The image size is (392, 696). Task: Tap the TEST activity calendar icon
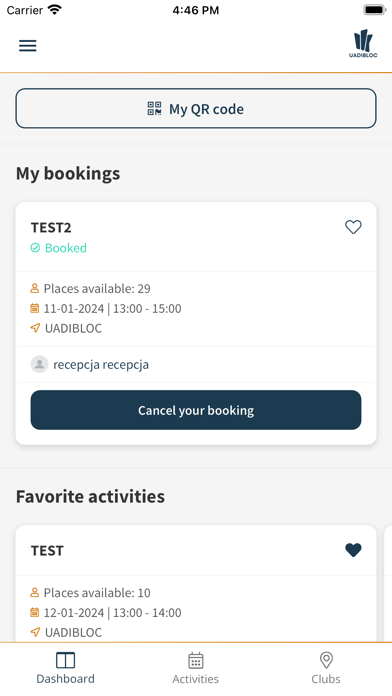pos(35,613)
